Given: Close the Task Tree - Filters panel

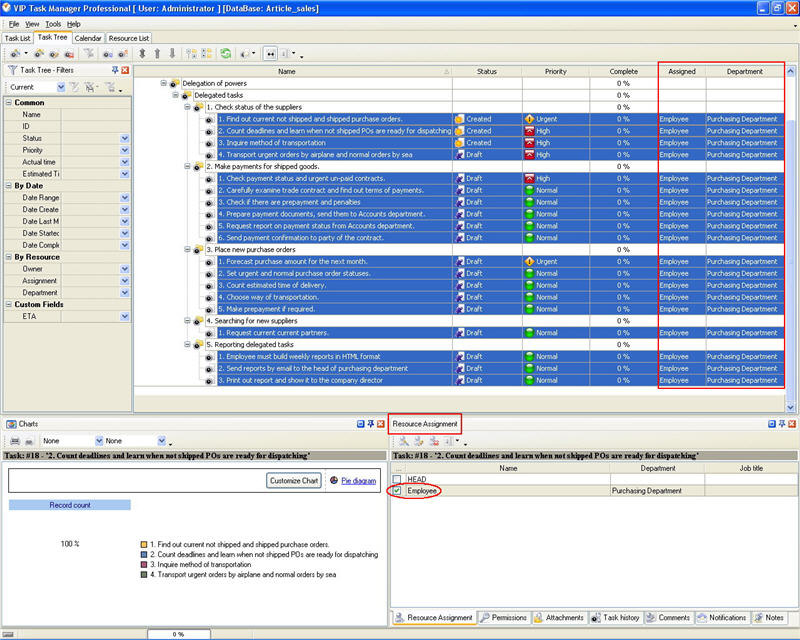Looking at the screenshot, I should [125, 70].
